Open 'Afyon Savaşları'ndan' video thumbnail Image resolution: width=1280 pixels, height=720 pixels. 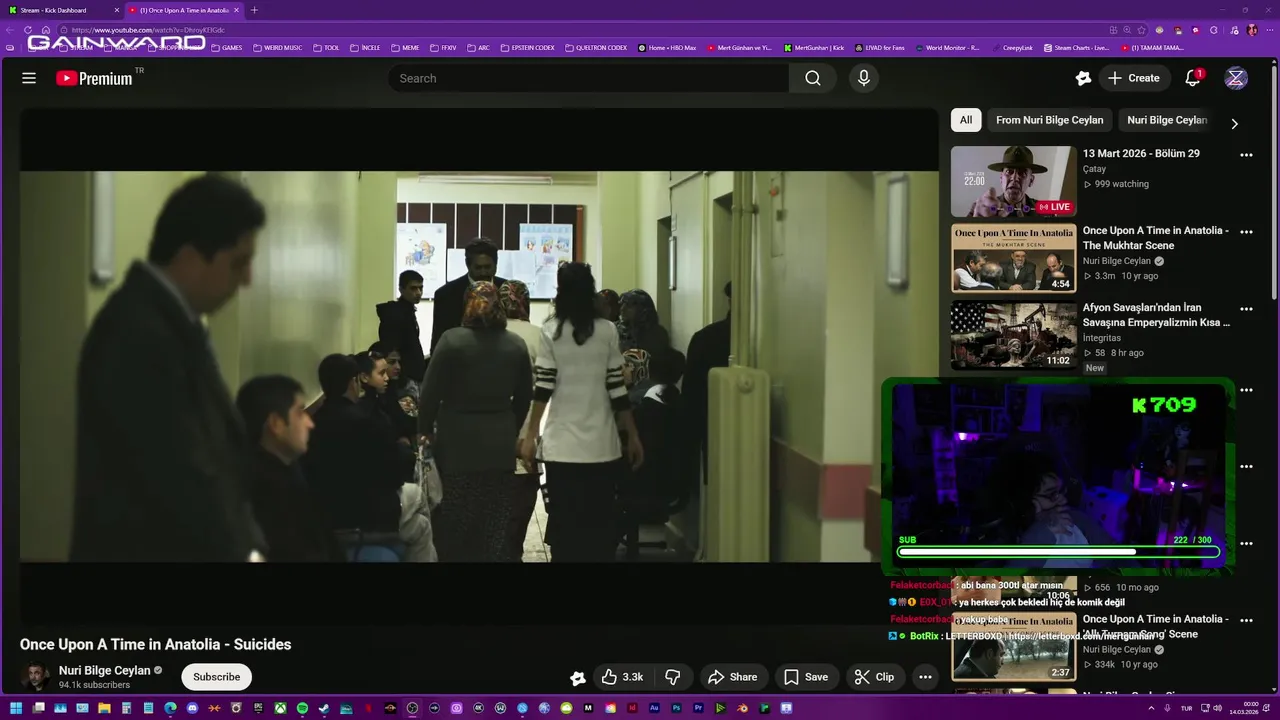[1014, 335]
